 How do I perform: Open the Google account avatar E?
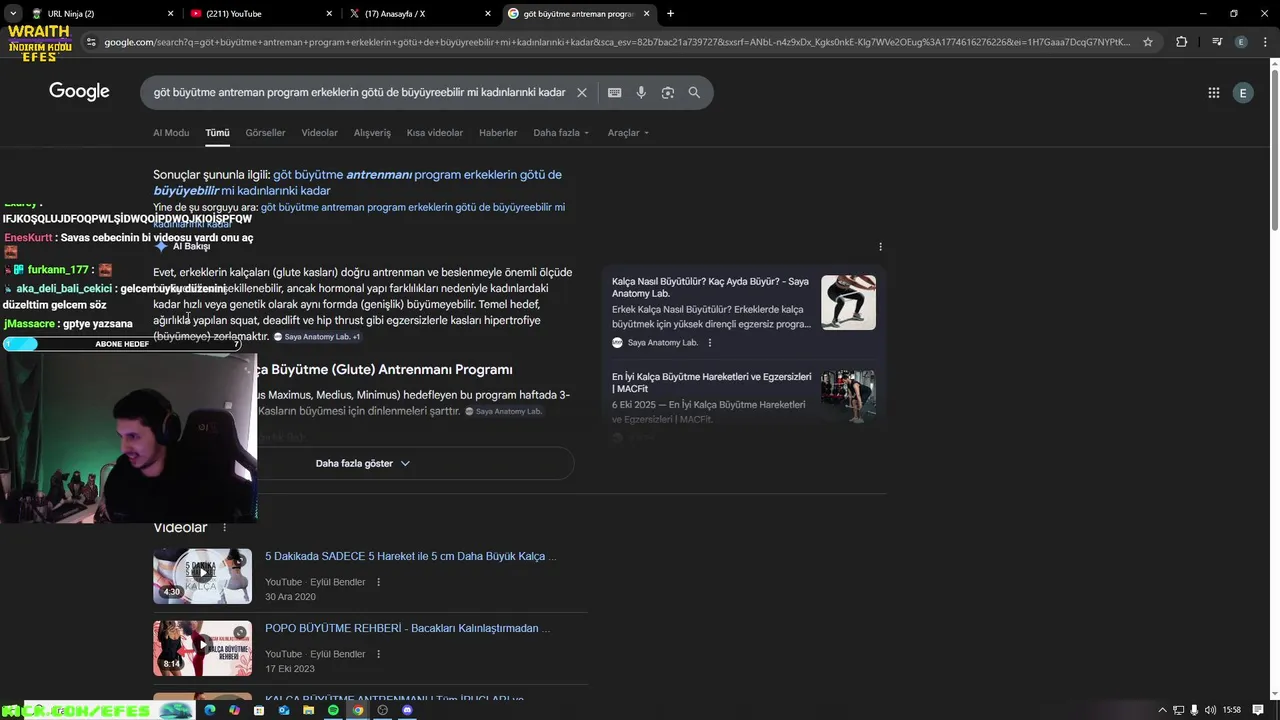pos(1243,93)
